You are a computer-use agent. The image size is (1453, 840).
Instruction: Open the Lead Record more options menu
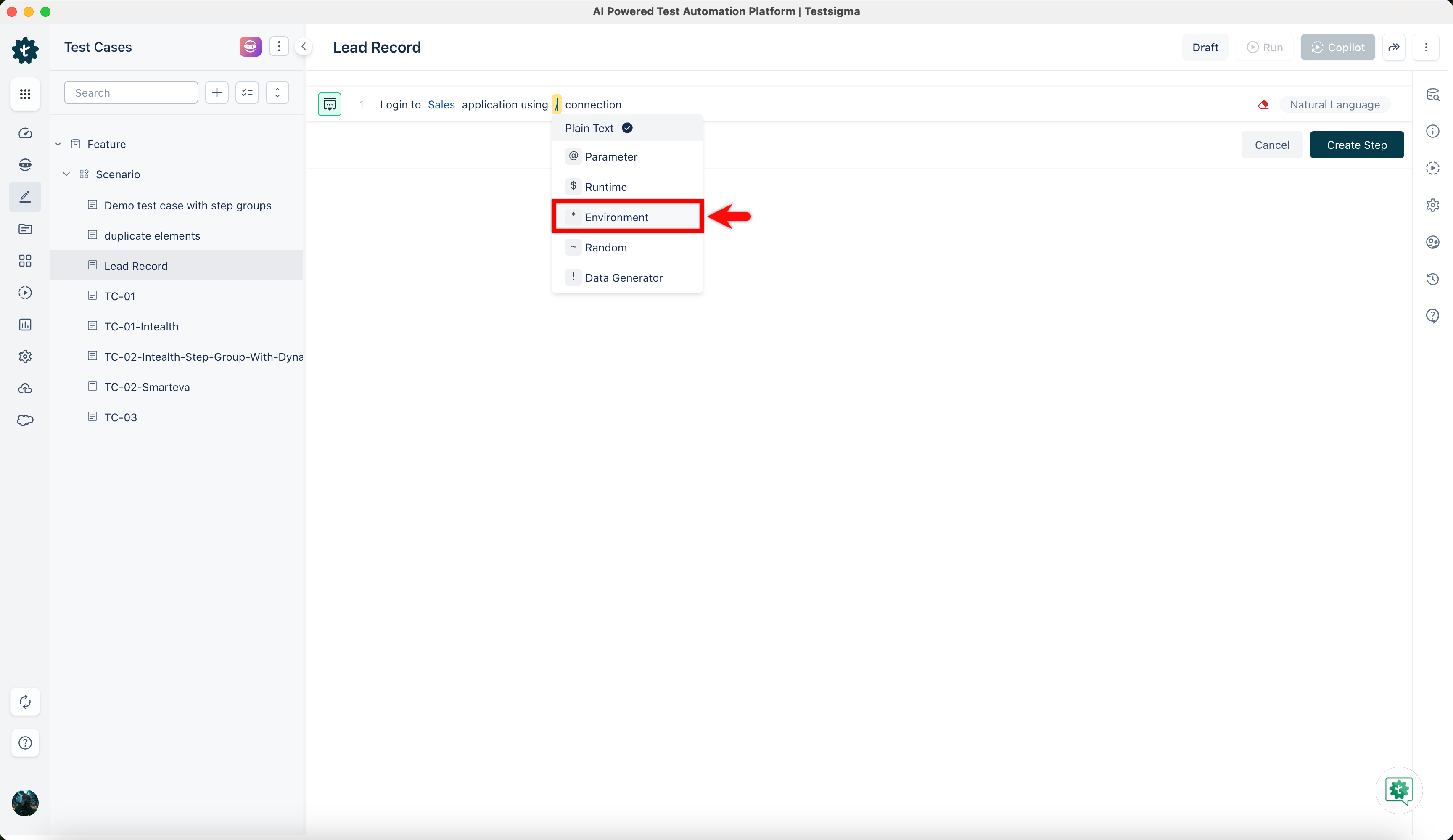coord(1426,47)
